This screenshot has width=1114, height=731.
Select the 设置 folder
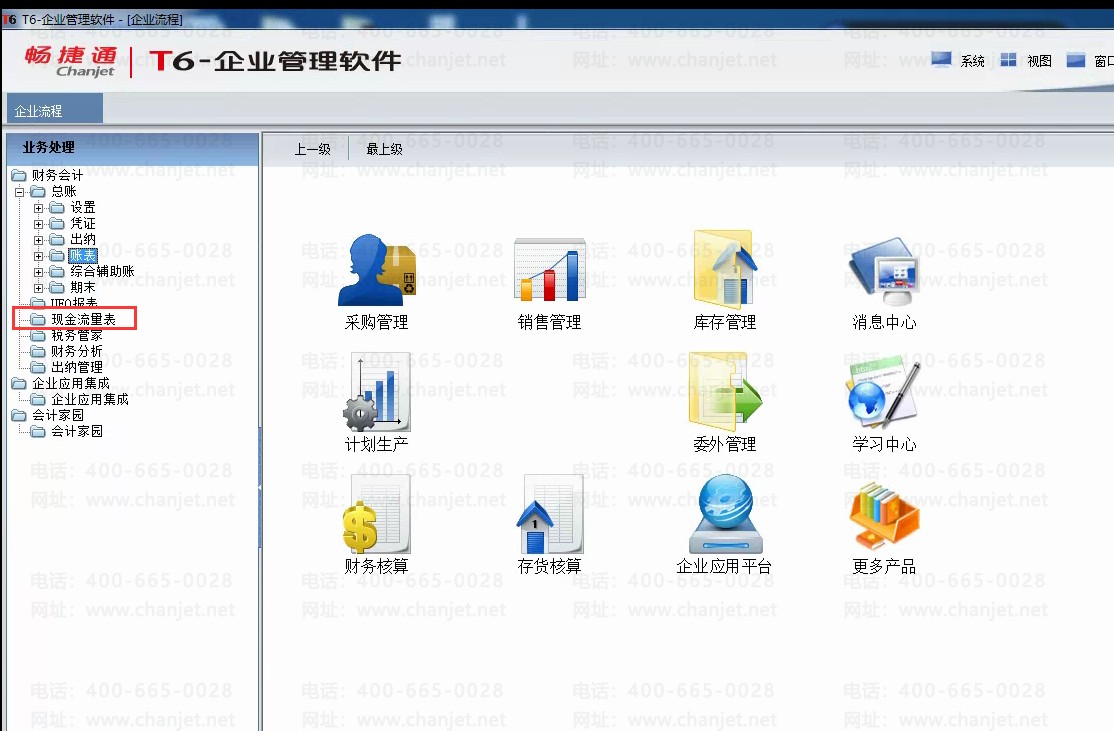click(x=82, y=207)
